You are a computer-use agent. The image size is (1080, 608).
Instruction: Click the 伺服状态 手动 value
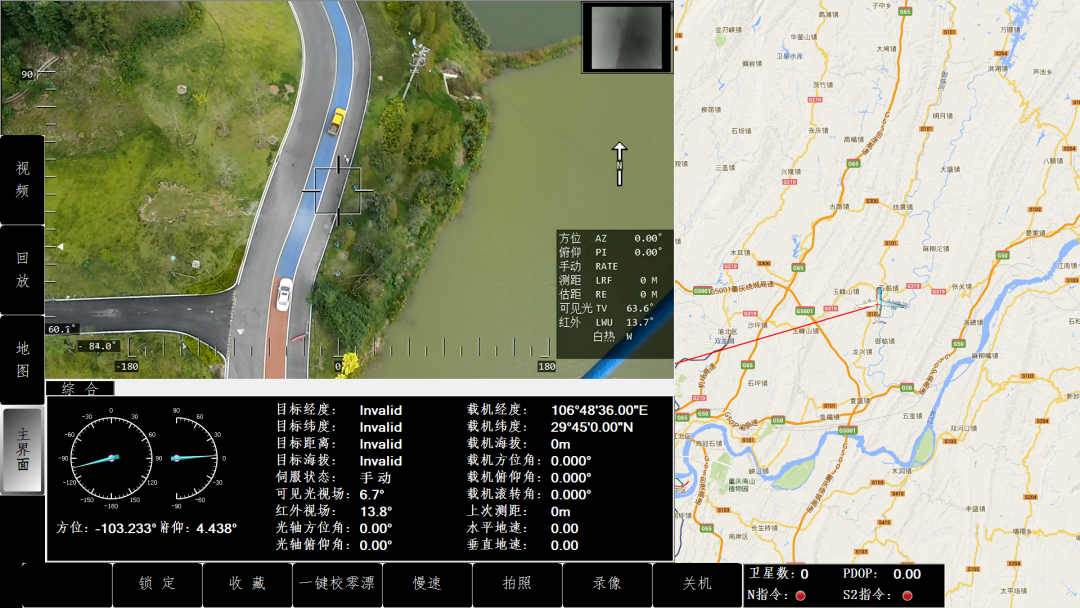click(375, 478)
